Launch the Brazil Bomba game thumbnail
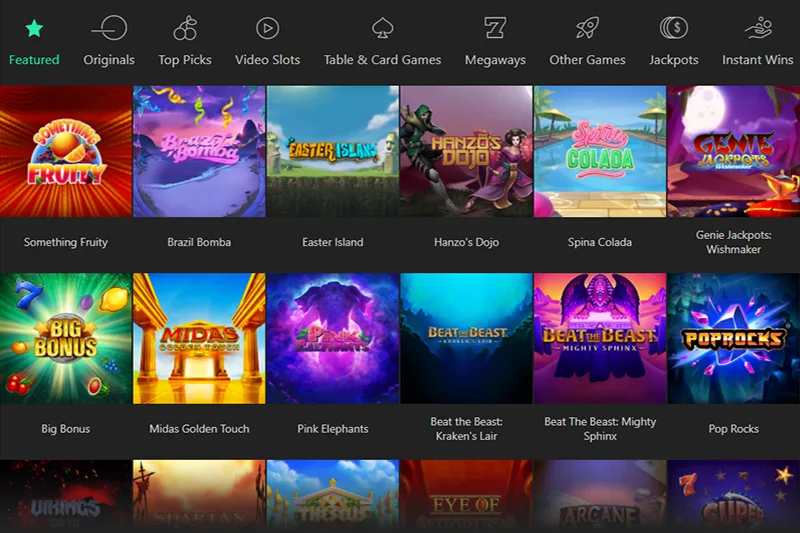Image resolution: width=800 pixels, height=533 pixels. (x=199, y=151)
